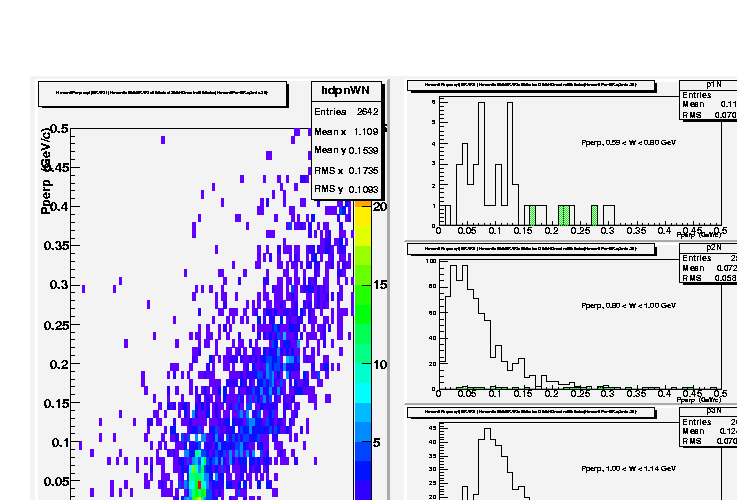Click the palette axis label '5'

click(x=376, y=443)
